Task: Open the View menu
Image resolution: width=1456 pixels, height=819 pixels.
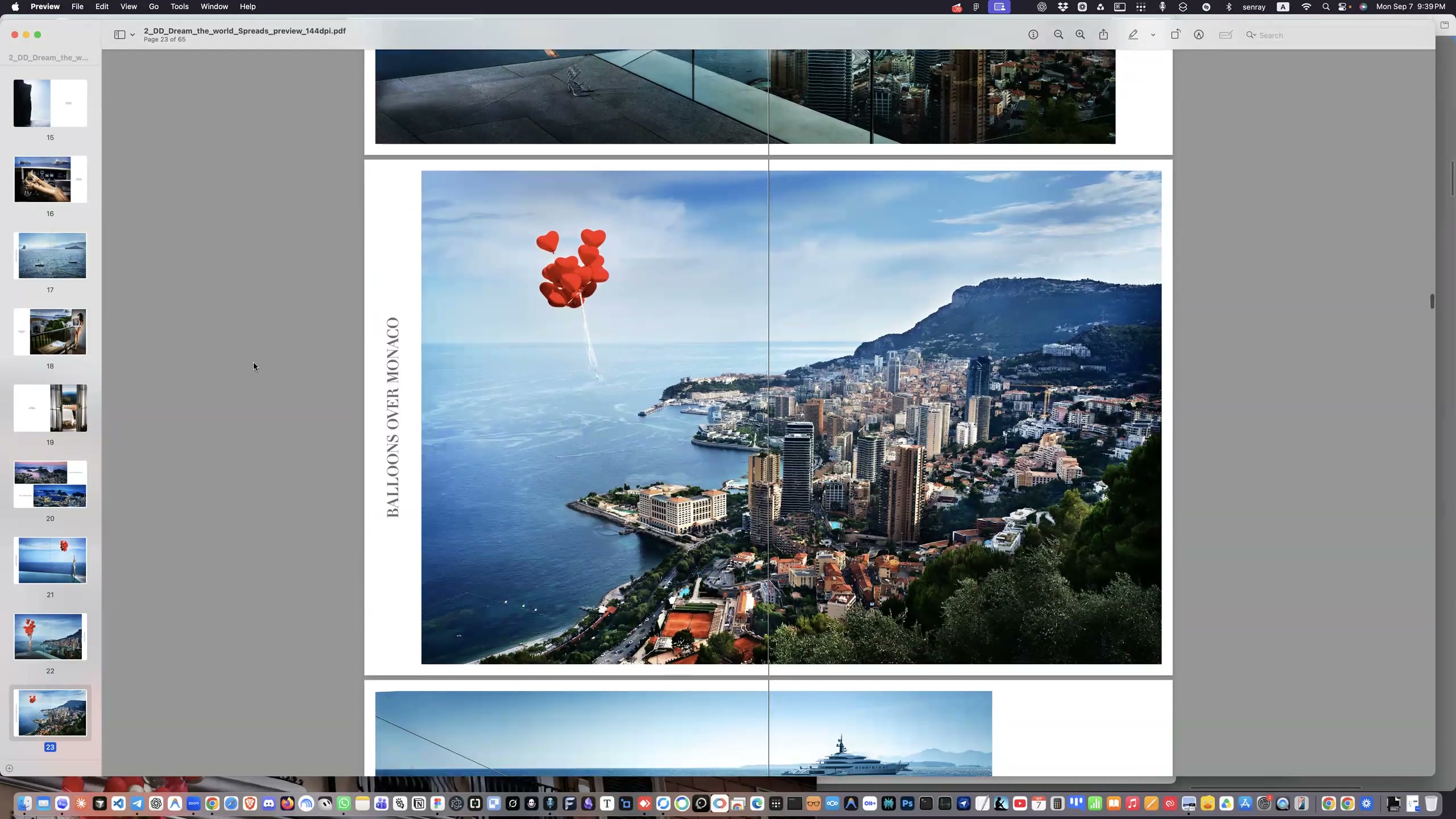Action: pyautogui.click(x=129, y=7)
